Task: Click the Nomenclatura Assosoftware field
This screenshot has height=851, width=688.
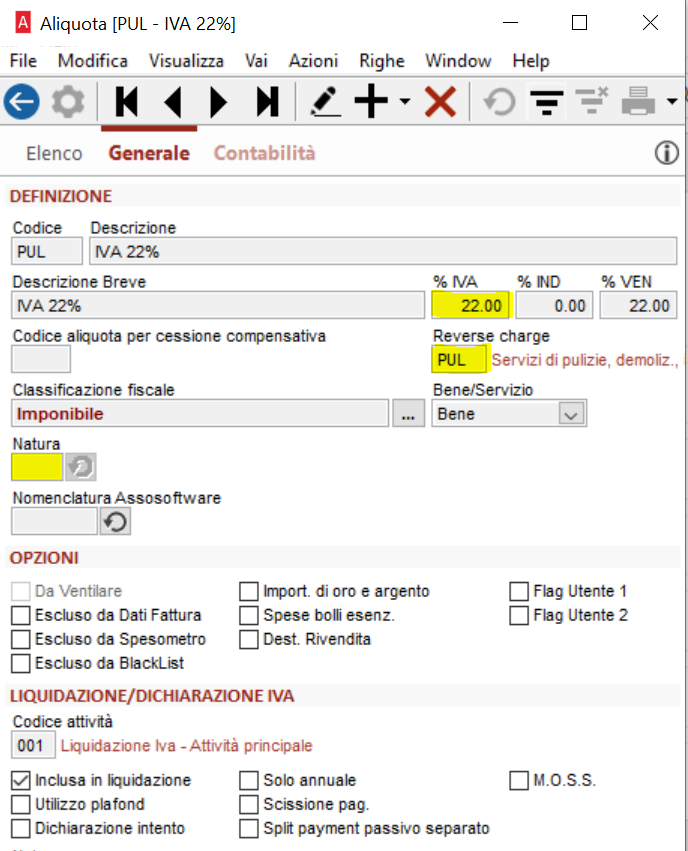Action: [x=54, y=522]
